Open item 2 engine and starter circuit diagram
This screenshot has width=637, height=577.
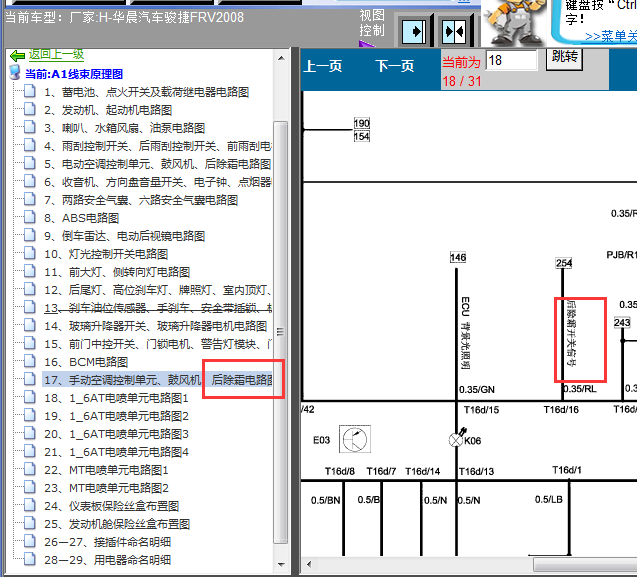tap(108, 110)
